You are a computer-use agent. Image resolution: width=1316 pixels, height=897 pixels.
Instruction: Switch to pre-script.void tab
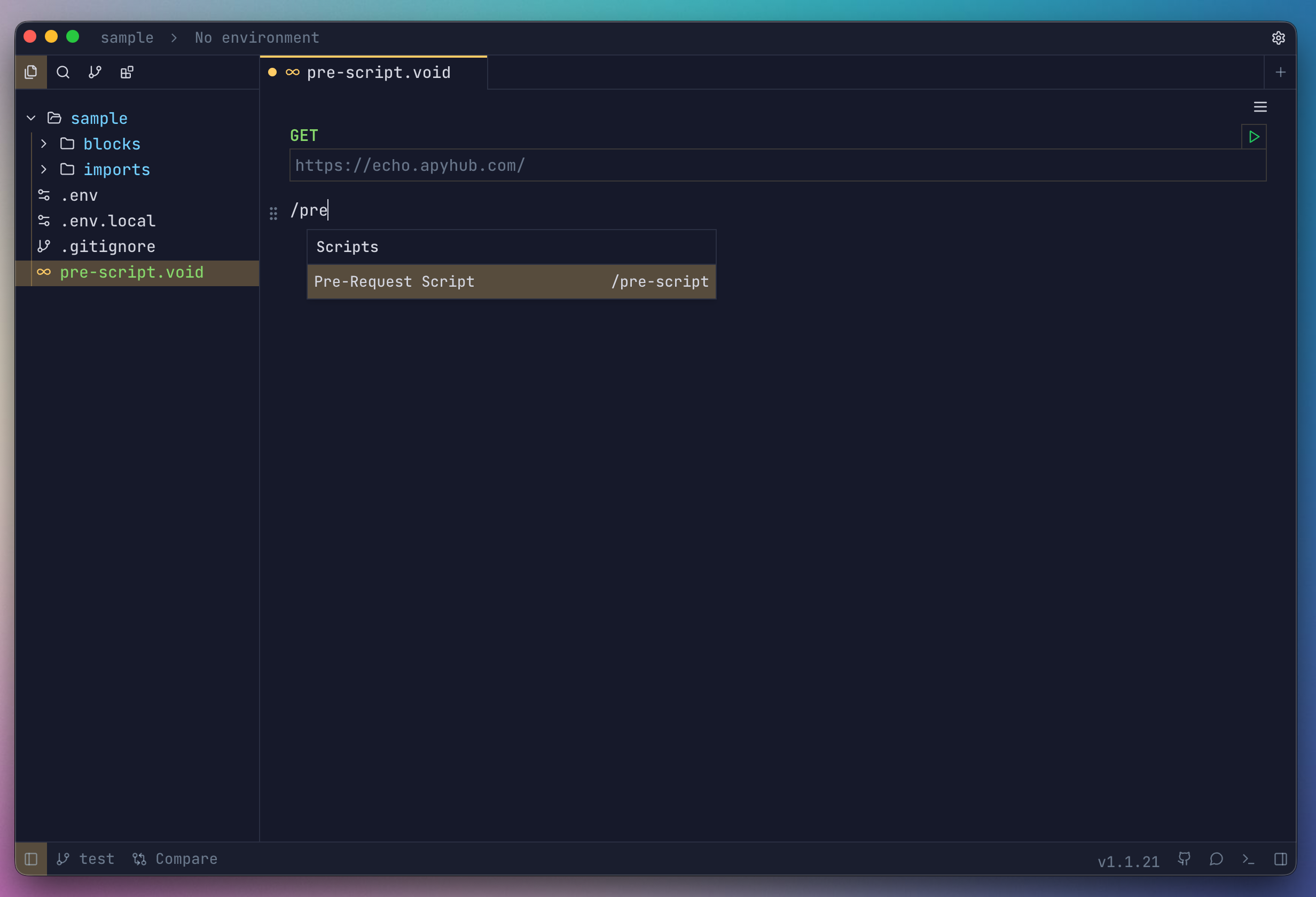[378, 73]
